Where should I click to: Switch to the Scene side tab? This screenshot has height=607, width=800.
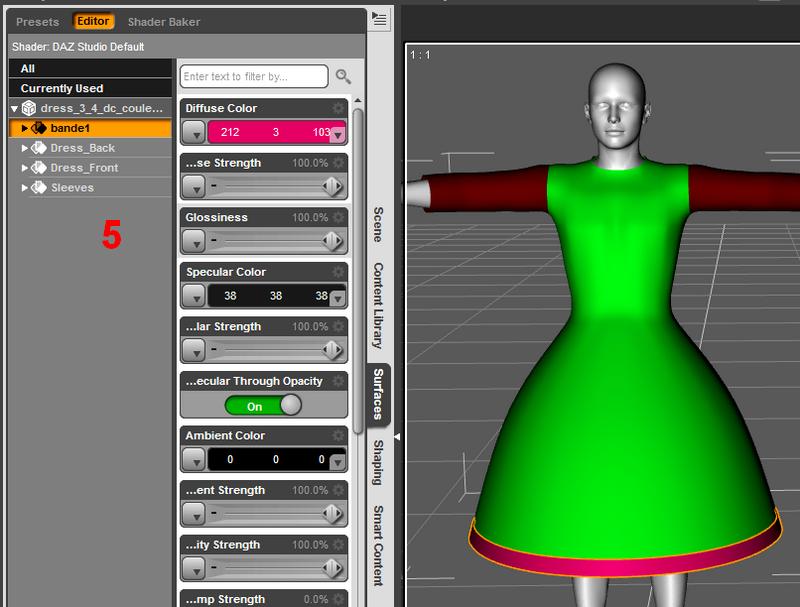point(378,224)
